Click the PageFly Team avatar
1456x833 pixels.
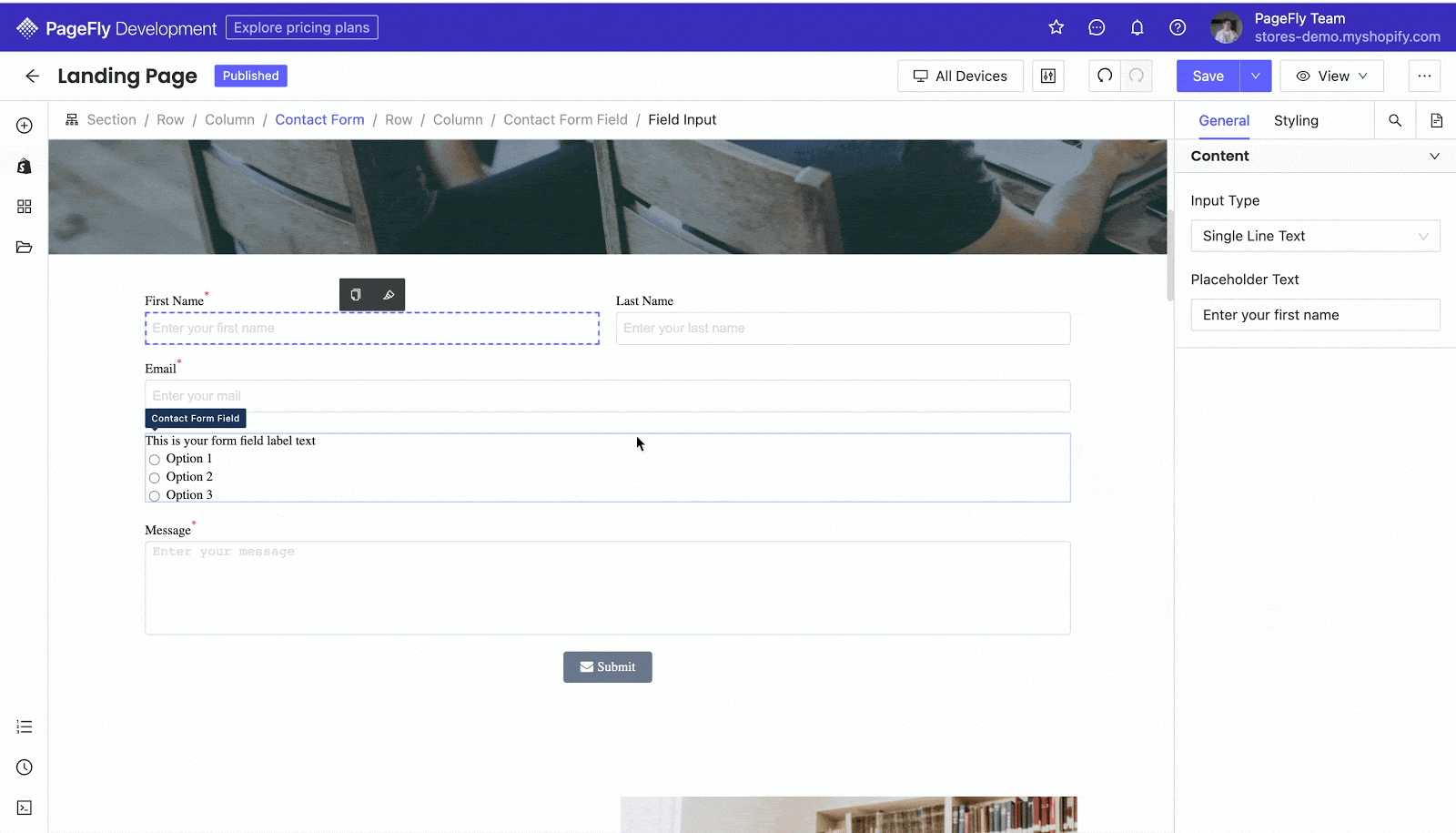[1226, 28]
